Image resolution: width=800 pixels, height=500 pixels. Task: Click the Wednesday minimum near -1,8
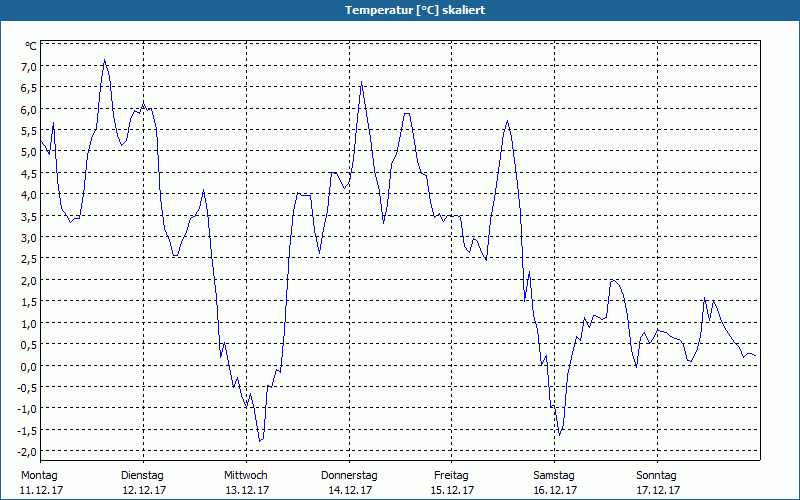click(x=260, y=440)
